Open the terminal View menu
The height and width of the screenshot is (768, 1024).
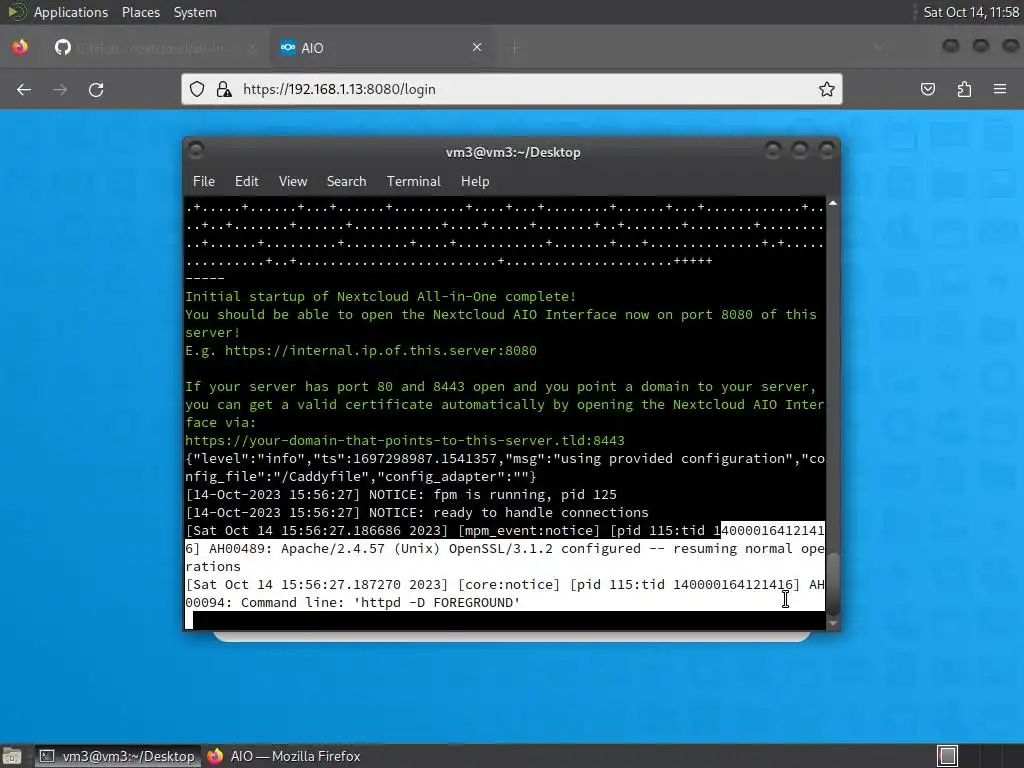click(293, 182)
